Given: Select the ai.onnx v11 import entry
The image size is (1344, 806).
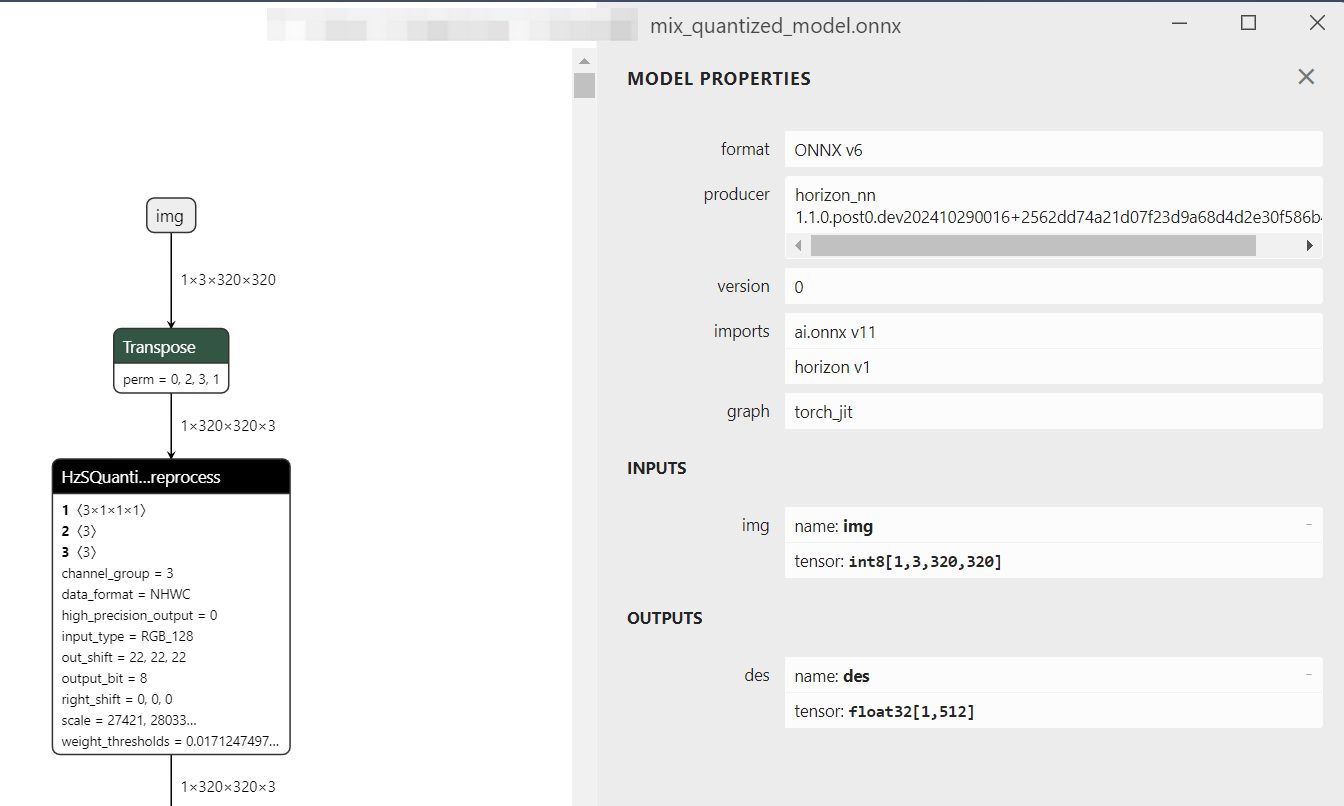Looking at the screenshot, I should [1053, 331].
